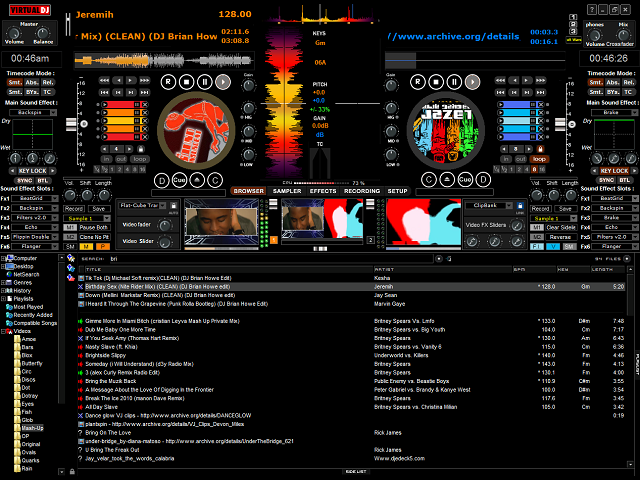Switch to the SAMPLER tab
The width and height of the screenshot is (640, 480).
coord(287,191)
